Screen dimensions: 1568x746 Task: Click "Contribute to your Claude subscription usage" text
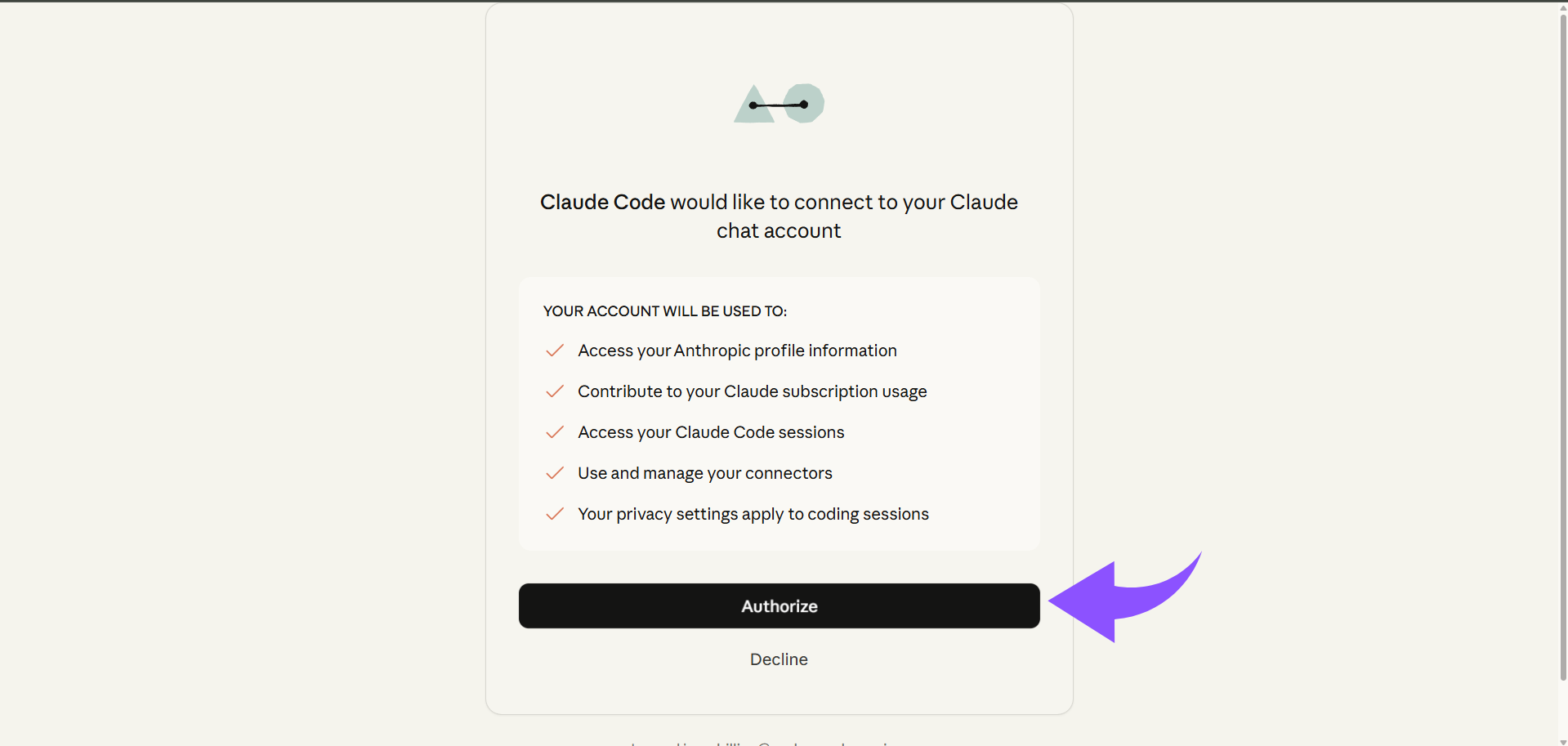(x=752, y=391)
